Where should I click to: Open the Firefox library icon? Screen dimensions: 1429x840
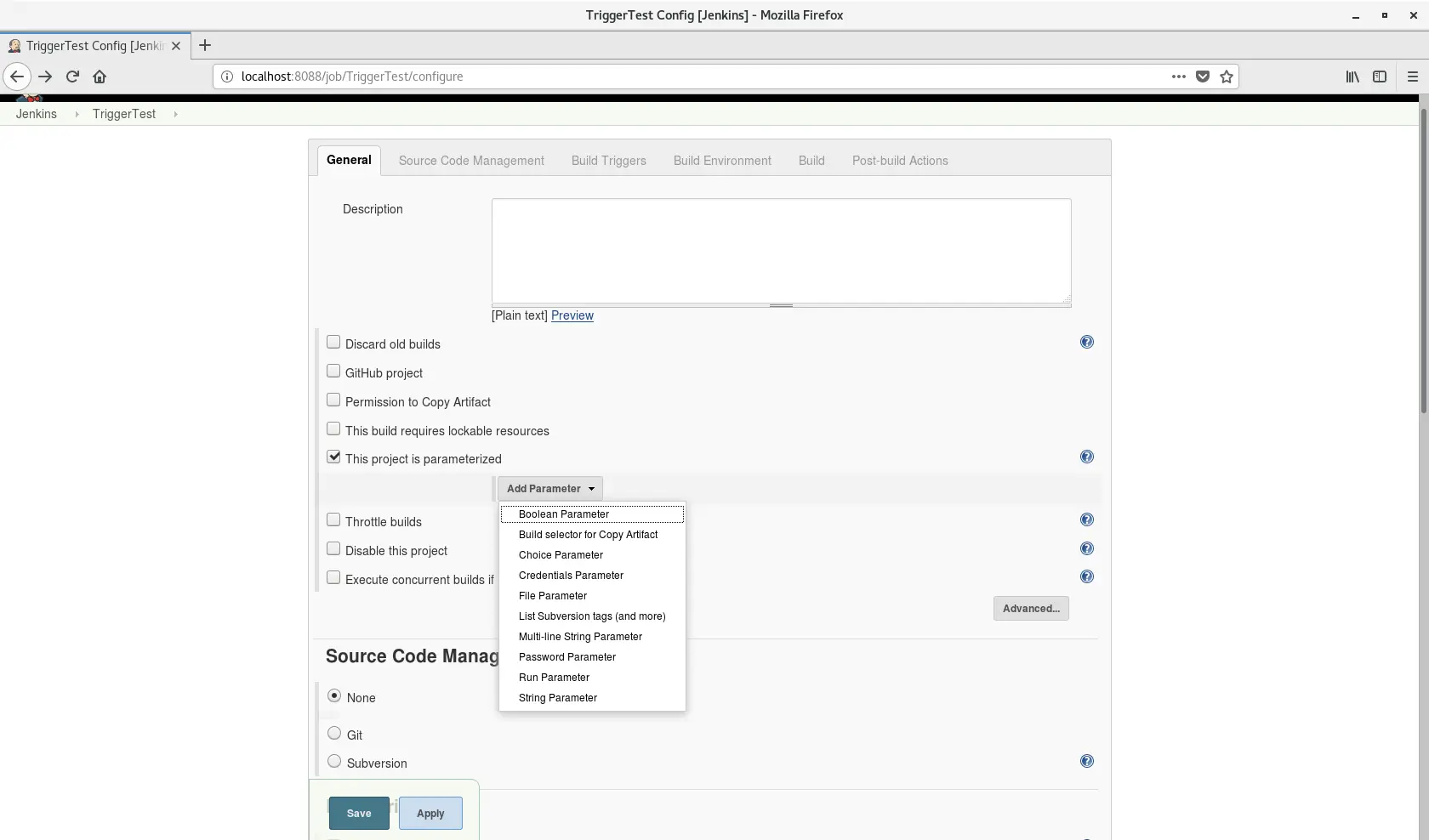pos(1352,77)
